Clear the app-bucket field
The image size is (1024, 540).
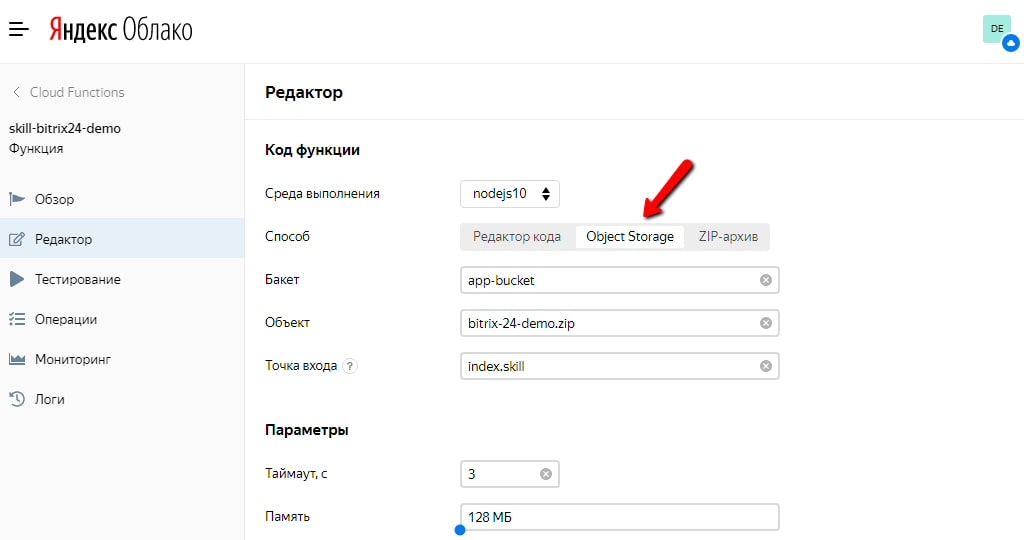[x=765, y=280]
